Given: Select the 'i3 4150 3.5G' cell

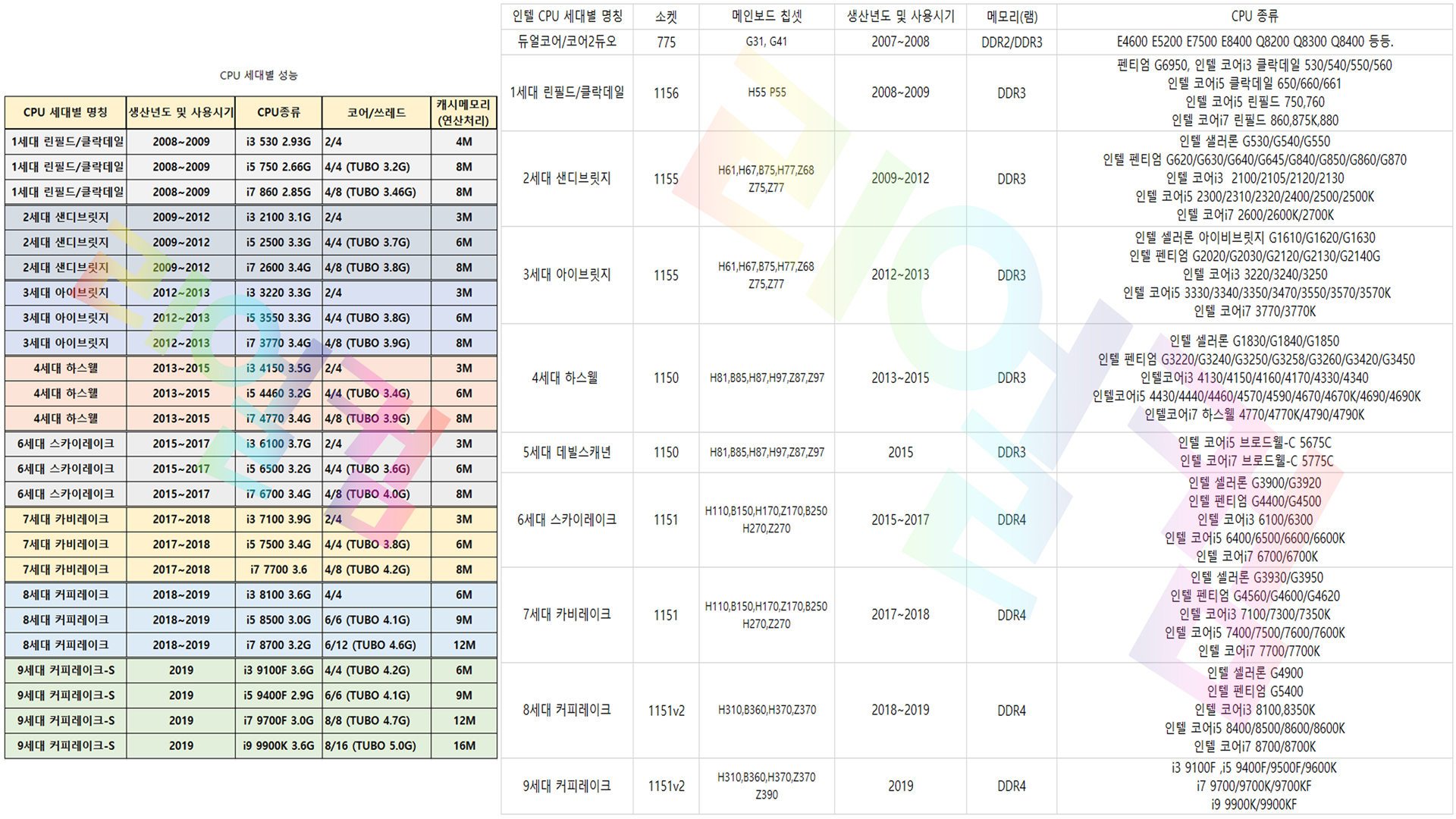Looking at the screenshot, I should click(278, 369).
